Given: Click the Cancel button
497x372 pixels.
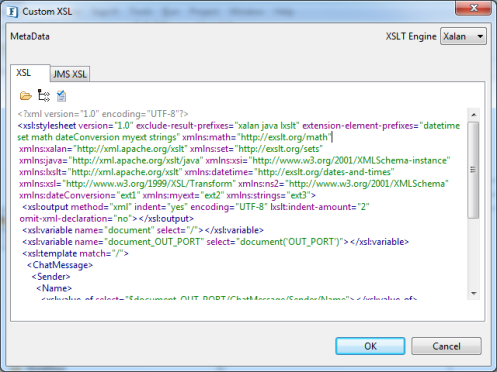Looking at the screenshot, I should pyautogui.click(x=446, y=346).
